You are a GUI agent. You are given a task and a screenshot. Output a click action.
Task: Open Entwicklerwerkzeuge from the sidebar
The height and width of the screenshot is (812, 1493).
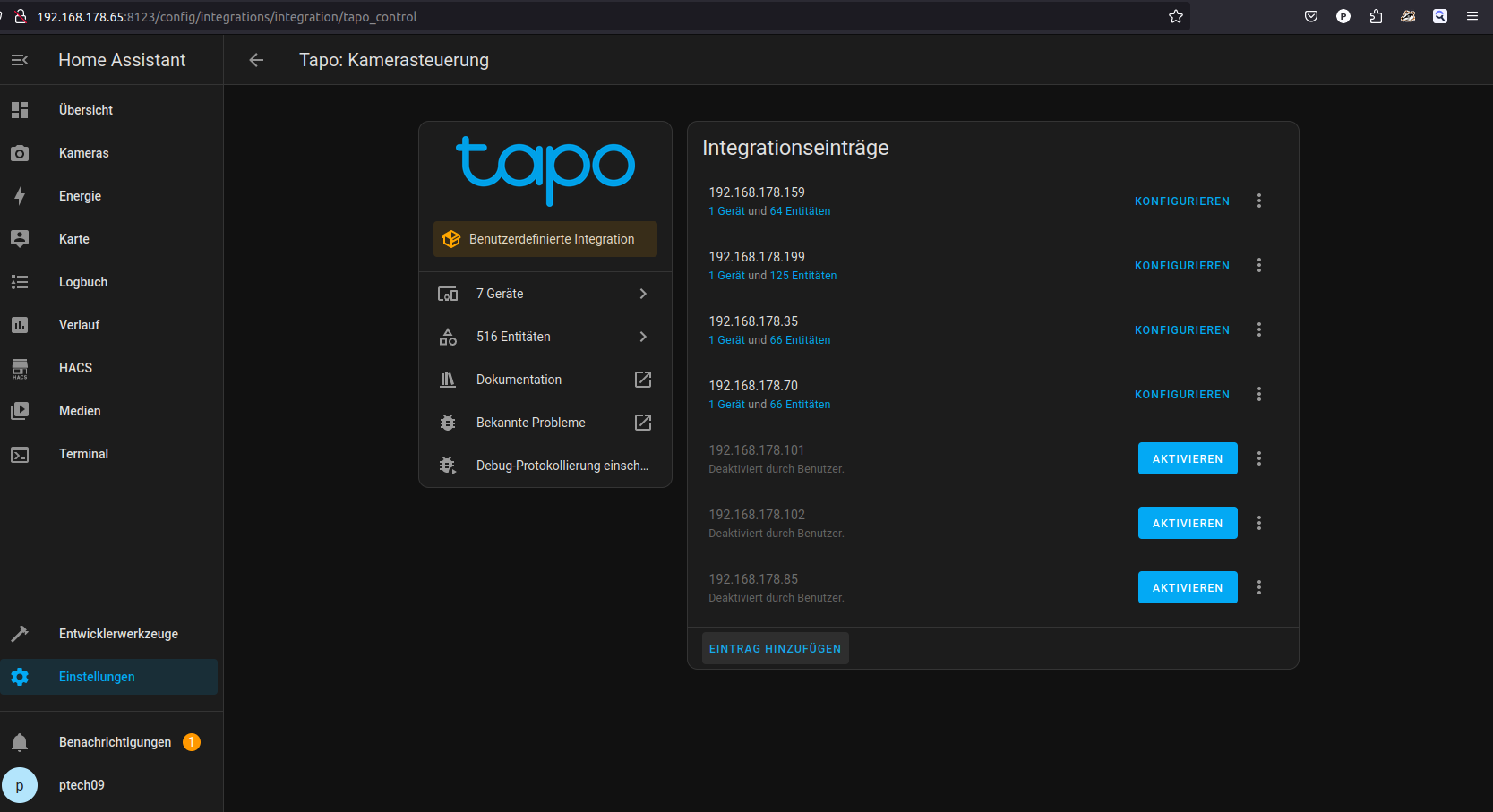118,634
